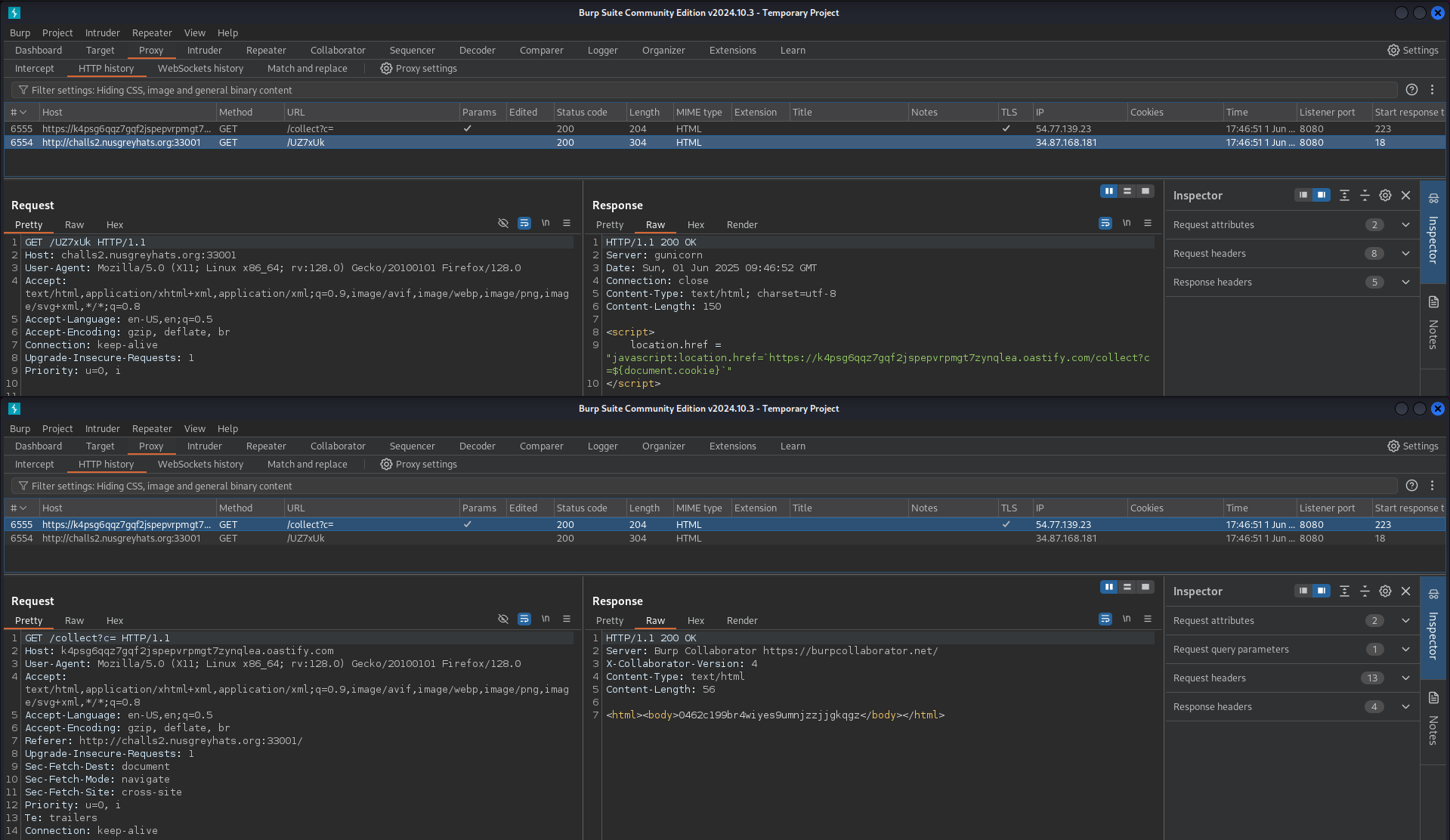Image resolution: width=1450 pixels, height=840 pixels.
Task: Toggle \n newline display in lower Response
Action: click(x=1127, y=619)
